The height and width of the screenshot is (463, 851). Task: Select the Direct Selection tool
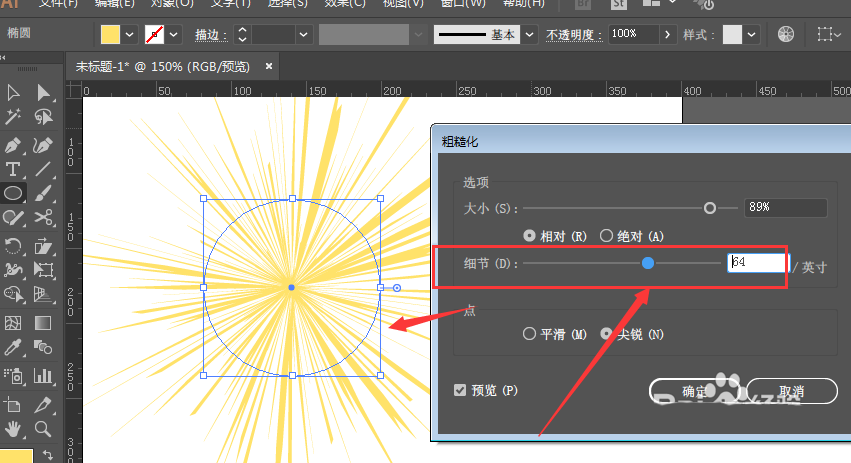(x=43, y=92)
